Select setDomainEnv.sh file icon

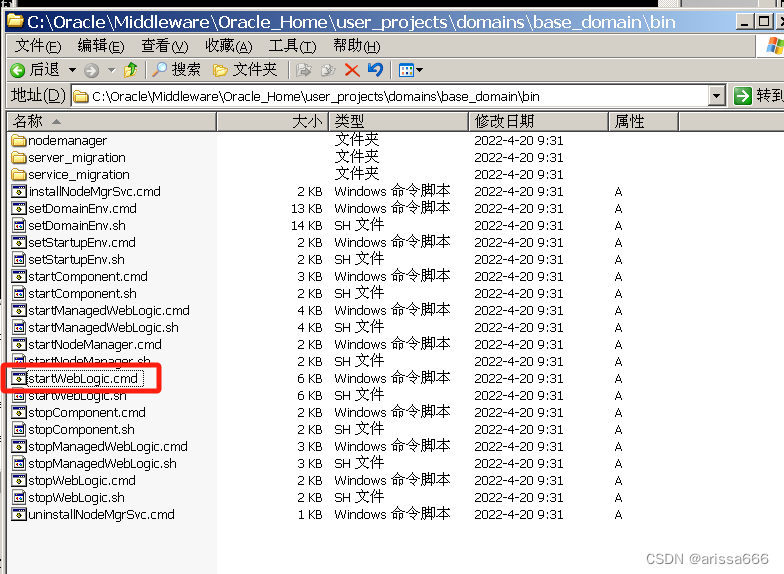point(18,226)
